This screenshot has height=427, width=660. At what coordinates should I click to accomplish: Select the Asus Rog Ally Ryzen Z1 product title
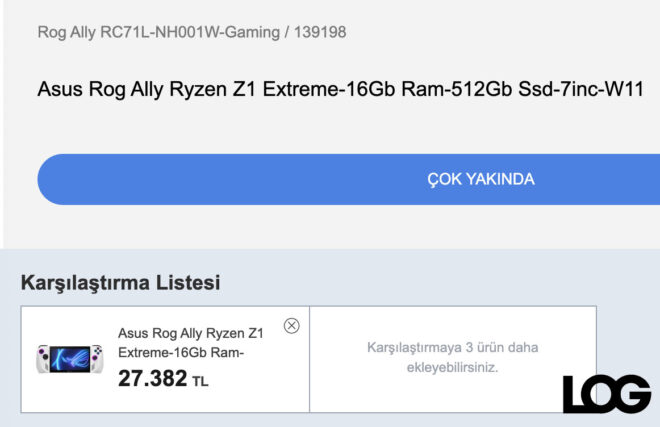pos(339,89)
